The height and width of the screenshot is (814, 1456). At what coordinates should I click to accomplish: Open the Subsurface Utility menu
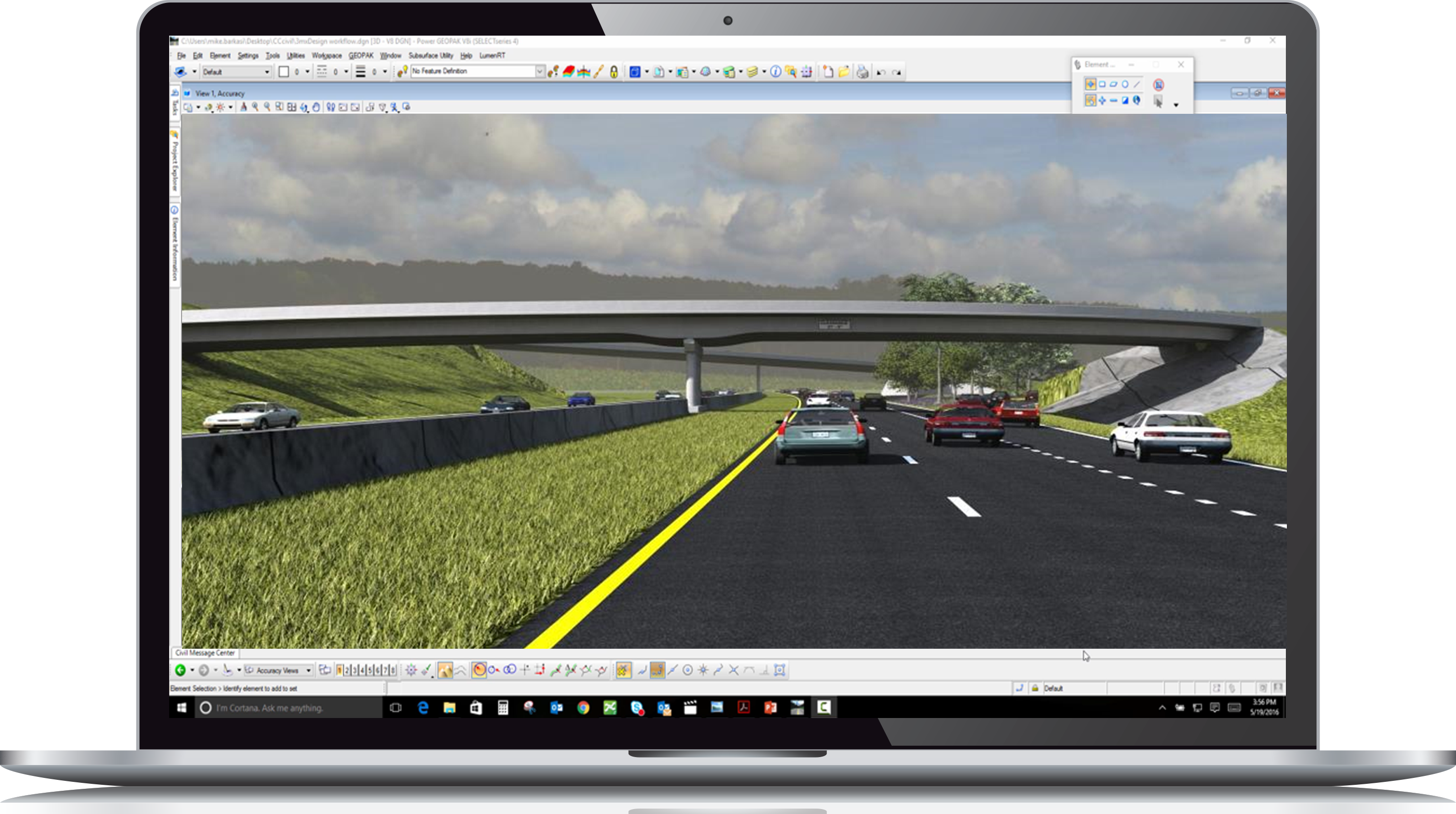point(431,55)
